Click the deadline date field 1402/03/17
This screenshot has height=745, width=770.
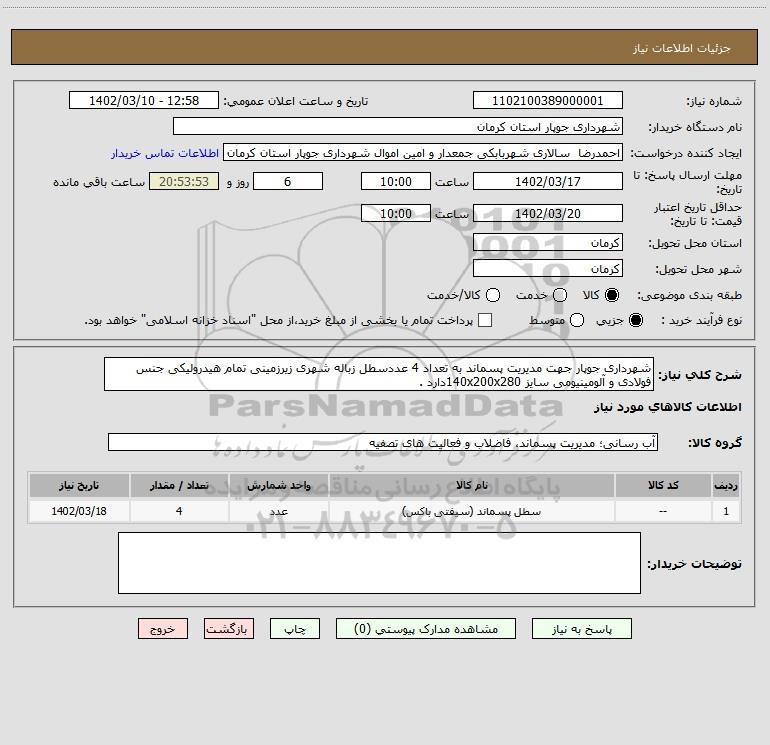click(548, 181)
